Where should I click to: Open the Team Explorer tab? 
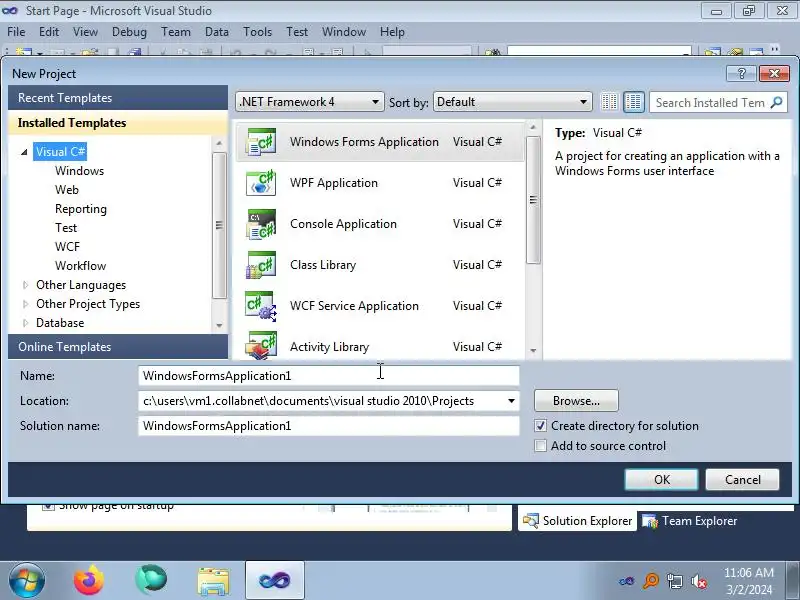tap(689, 521)
